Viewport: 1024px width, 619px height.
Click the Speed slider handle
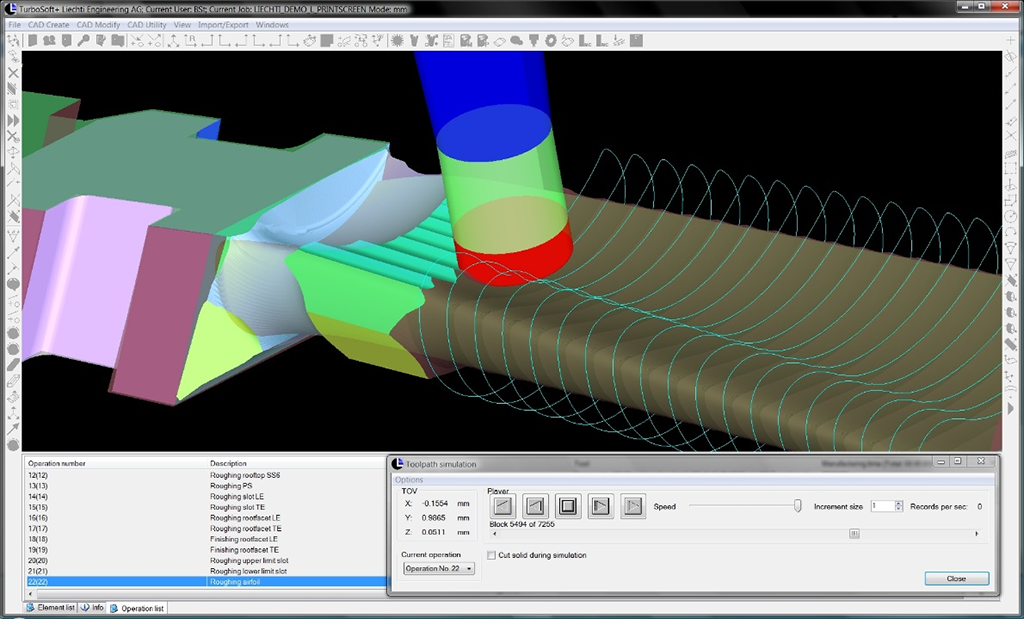[797, 506]
